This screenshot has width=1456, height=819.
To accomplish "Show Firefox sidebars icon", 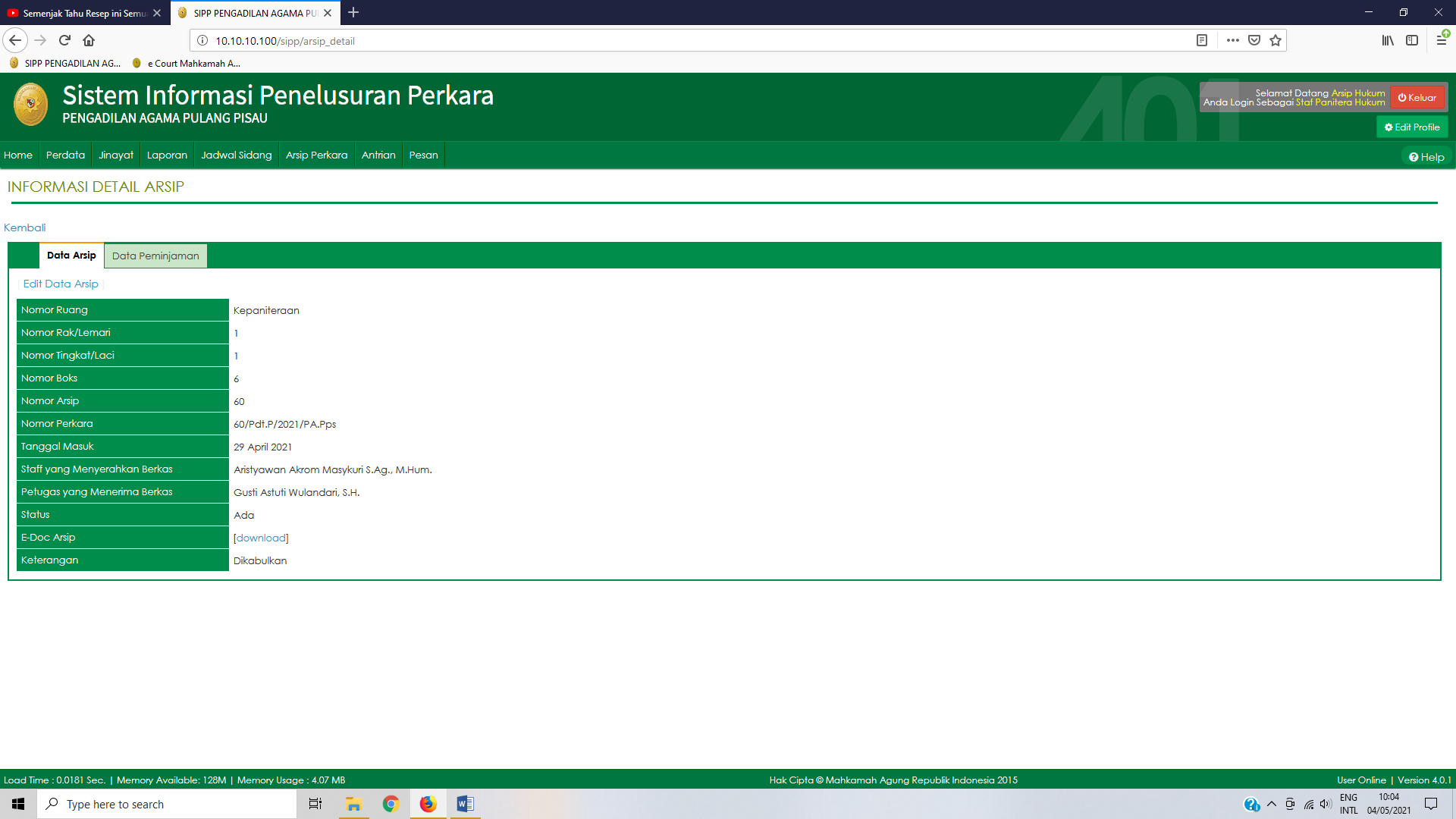I will (1412, 40).
